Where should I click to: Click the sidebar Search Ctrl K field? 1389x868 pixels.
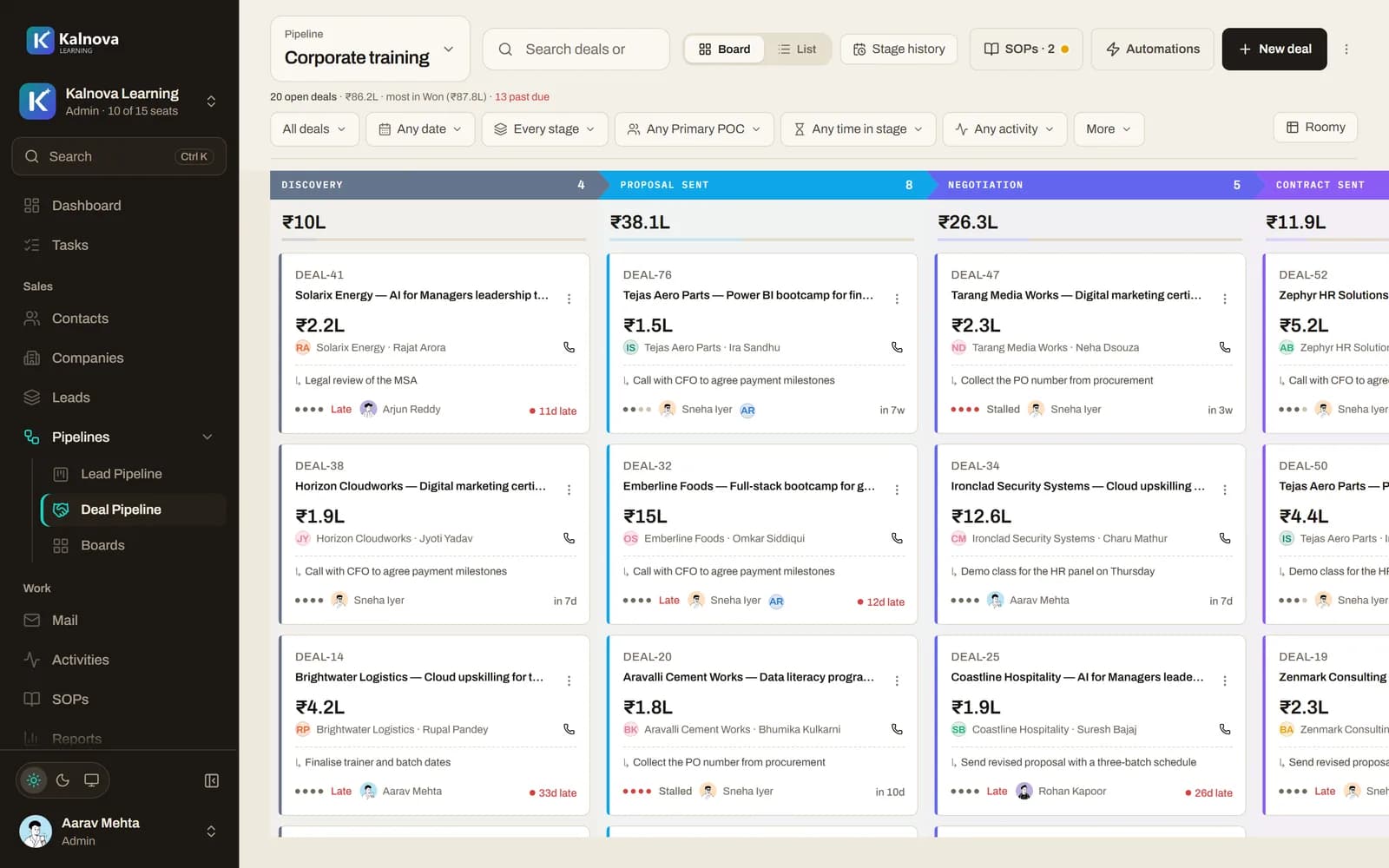pyautogui.click(x=119, y=156)
